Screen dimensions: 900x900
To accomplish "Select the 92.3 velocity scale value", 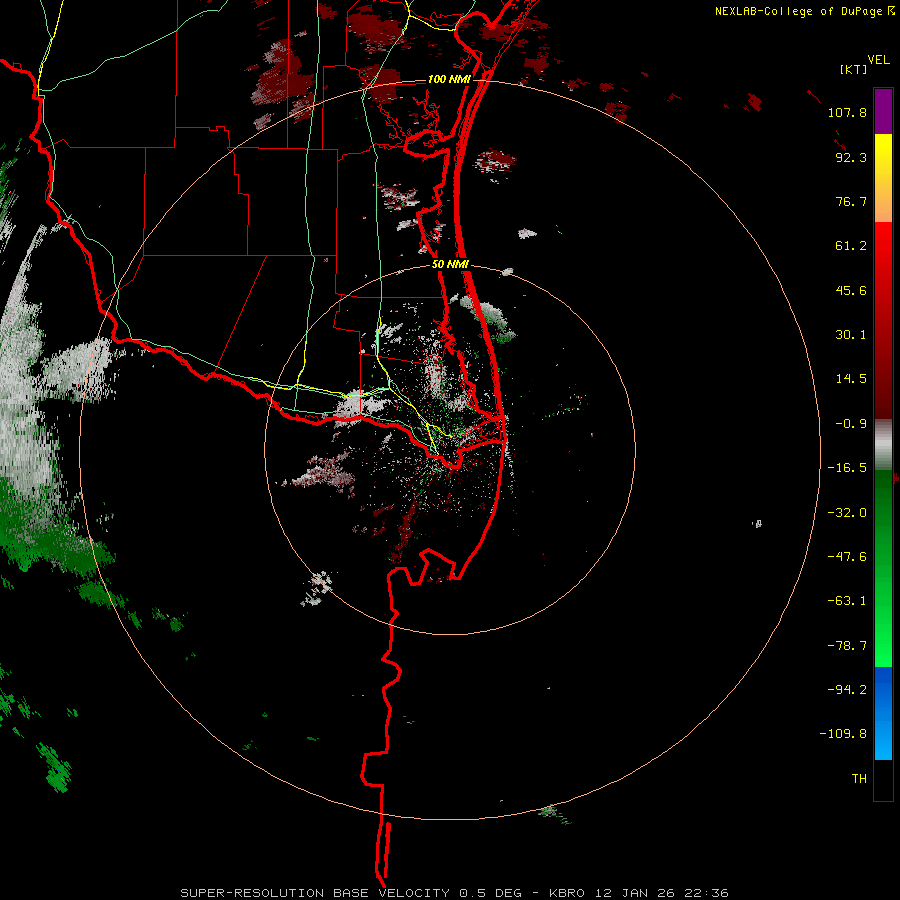I will click(x=851, y=157).
